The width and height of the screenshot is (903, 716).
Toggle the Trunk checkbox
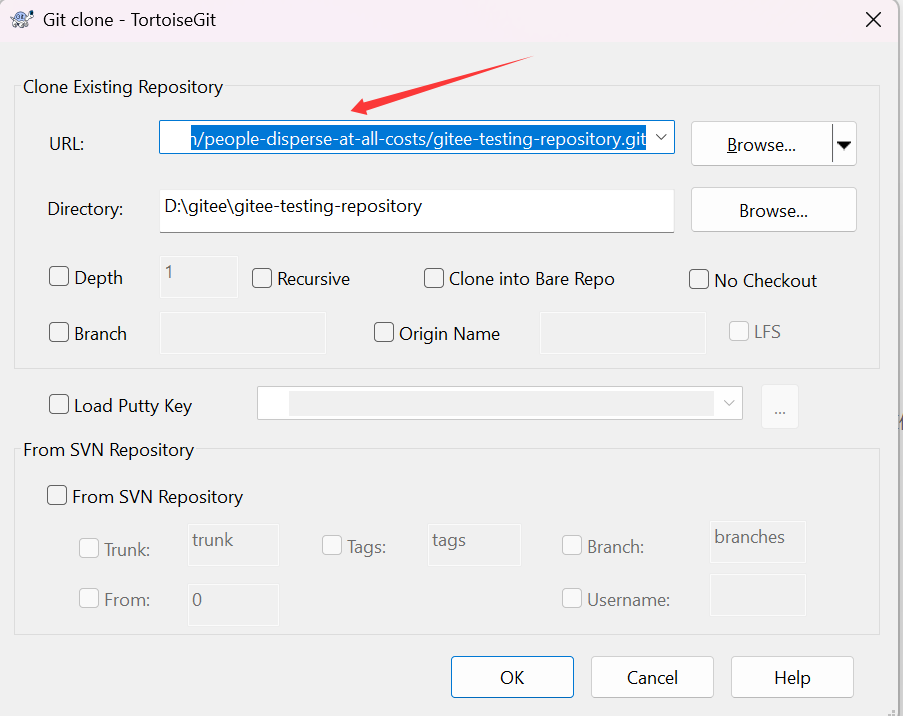[89, 548]
